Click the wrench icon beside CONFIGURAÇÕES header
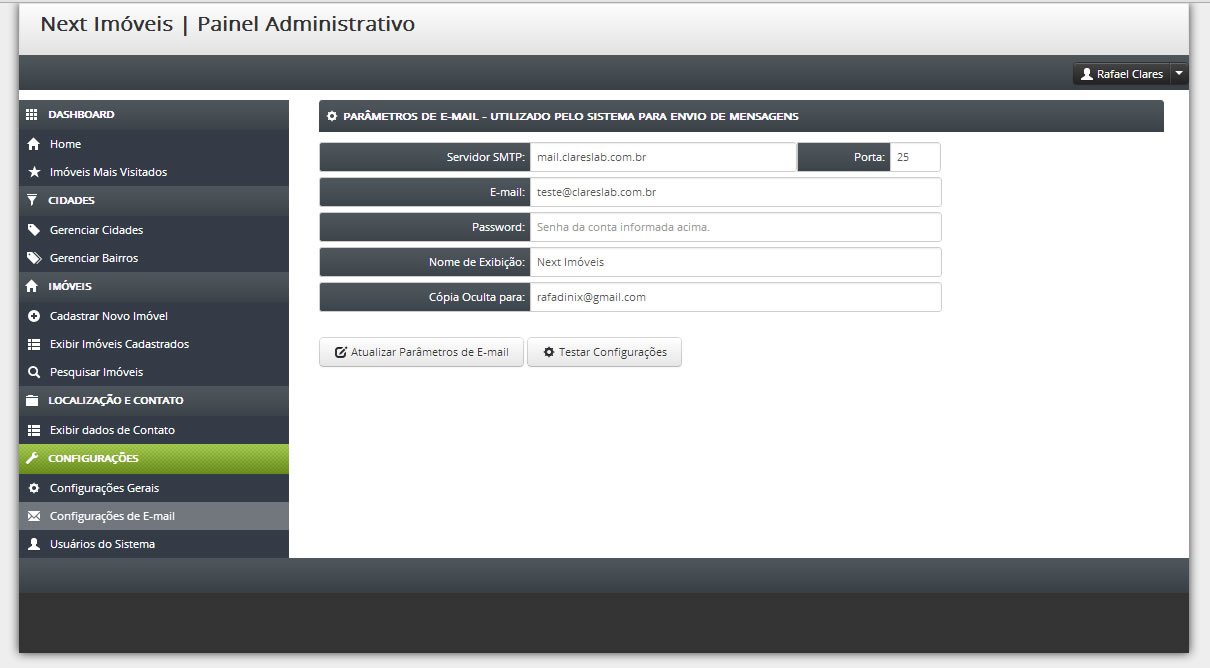The height and width of the screenshot is (668, 1210). 32,458
